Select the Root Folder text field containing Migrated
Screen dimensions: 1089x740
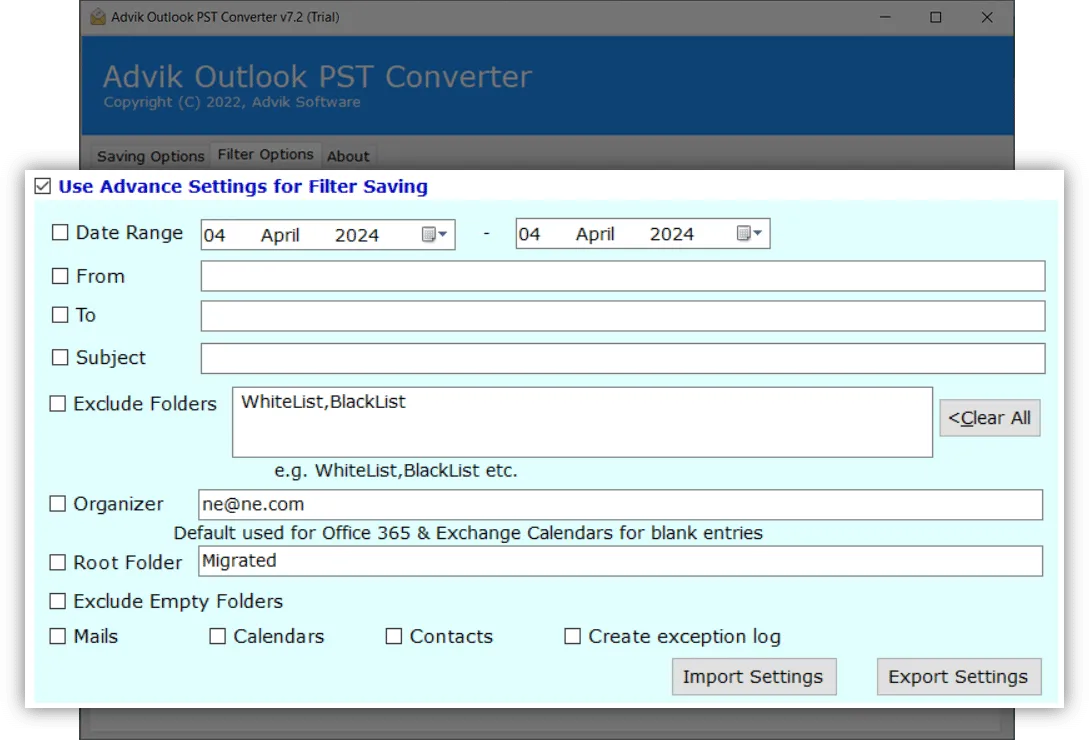click(x=620, y=561)
